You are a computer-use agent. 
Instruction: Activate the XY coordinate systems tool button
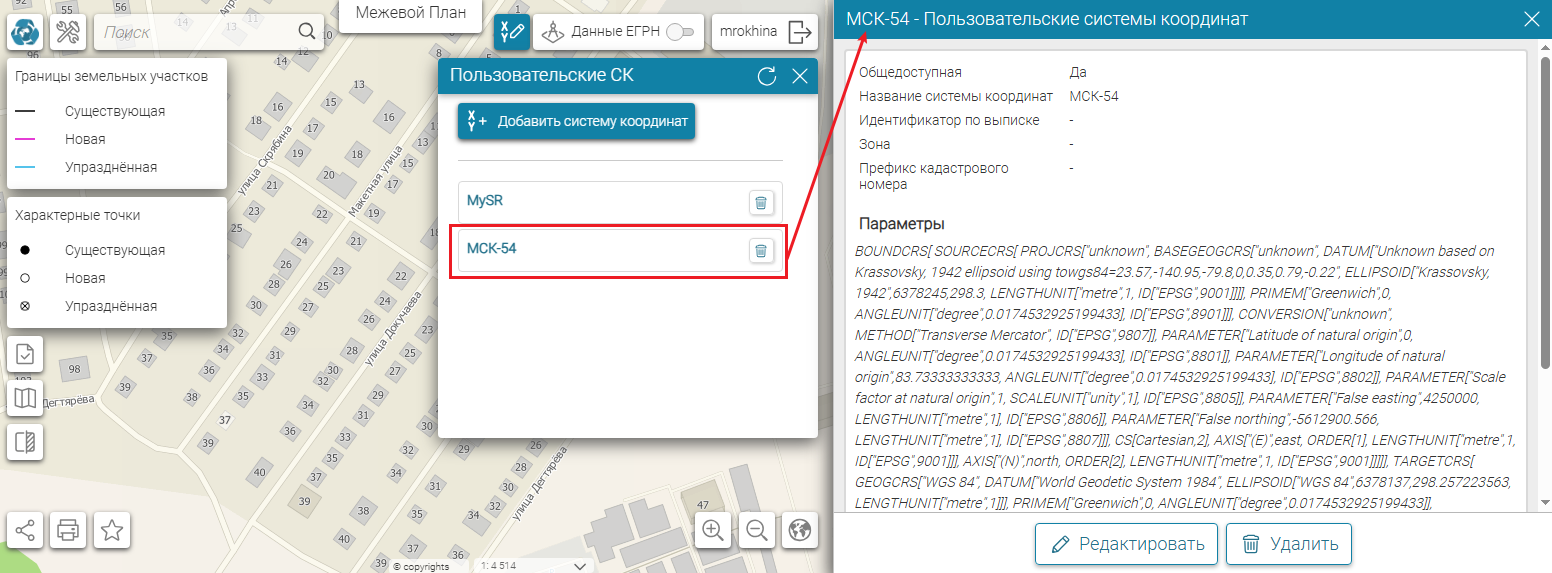[x=511, y=32]
